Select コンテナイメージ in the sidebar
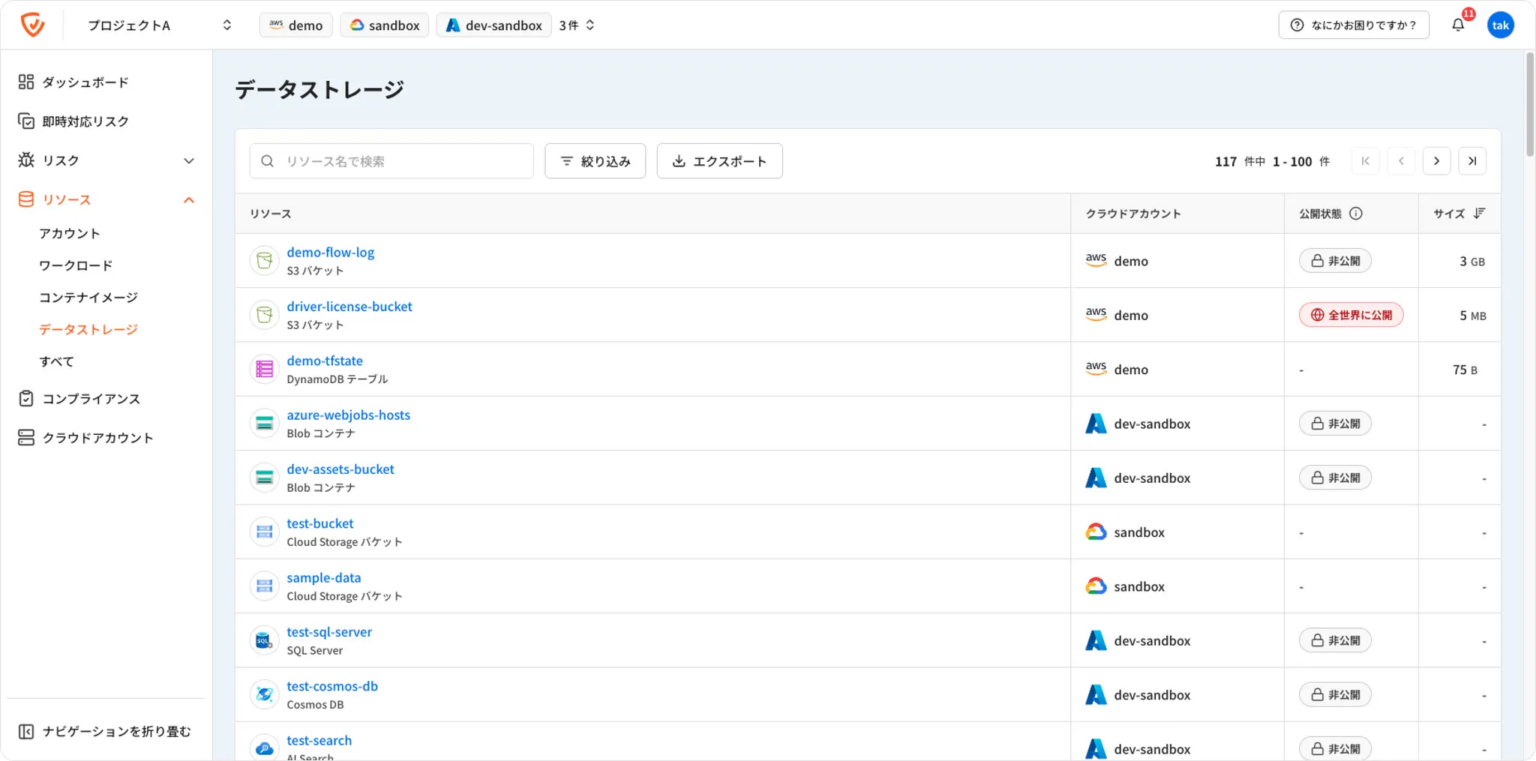Image resolution: width=1536 pixels, height=761 pixels. coord(88,297)
